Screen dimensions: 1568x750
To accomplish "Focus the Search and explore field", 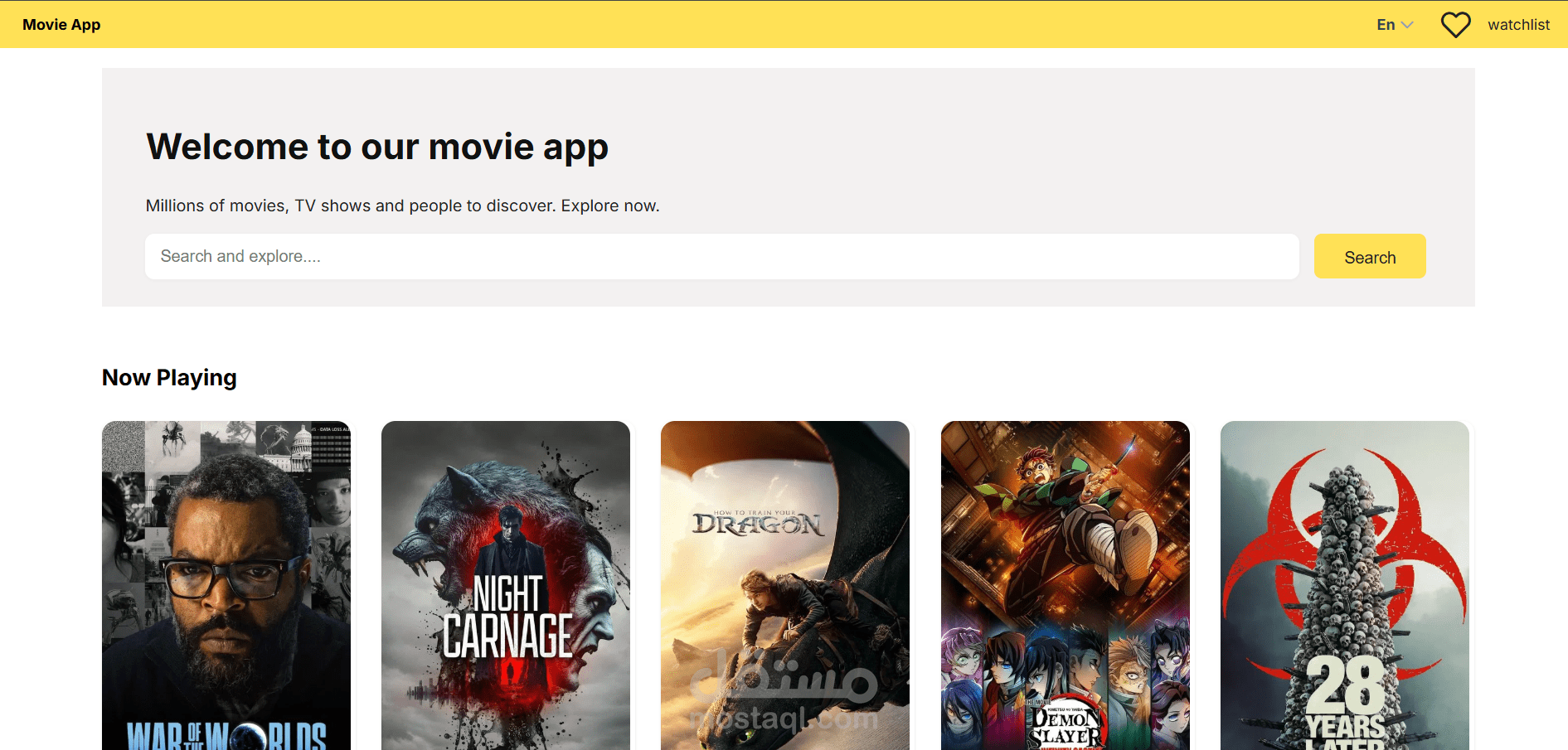I will tap(721, 256).
